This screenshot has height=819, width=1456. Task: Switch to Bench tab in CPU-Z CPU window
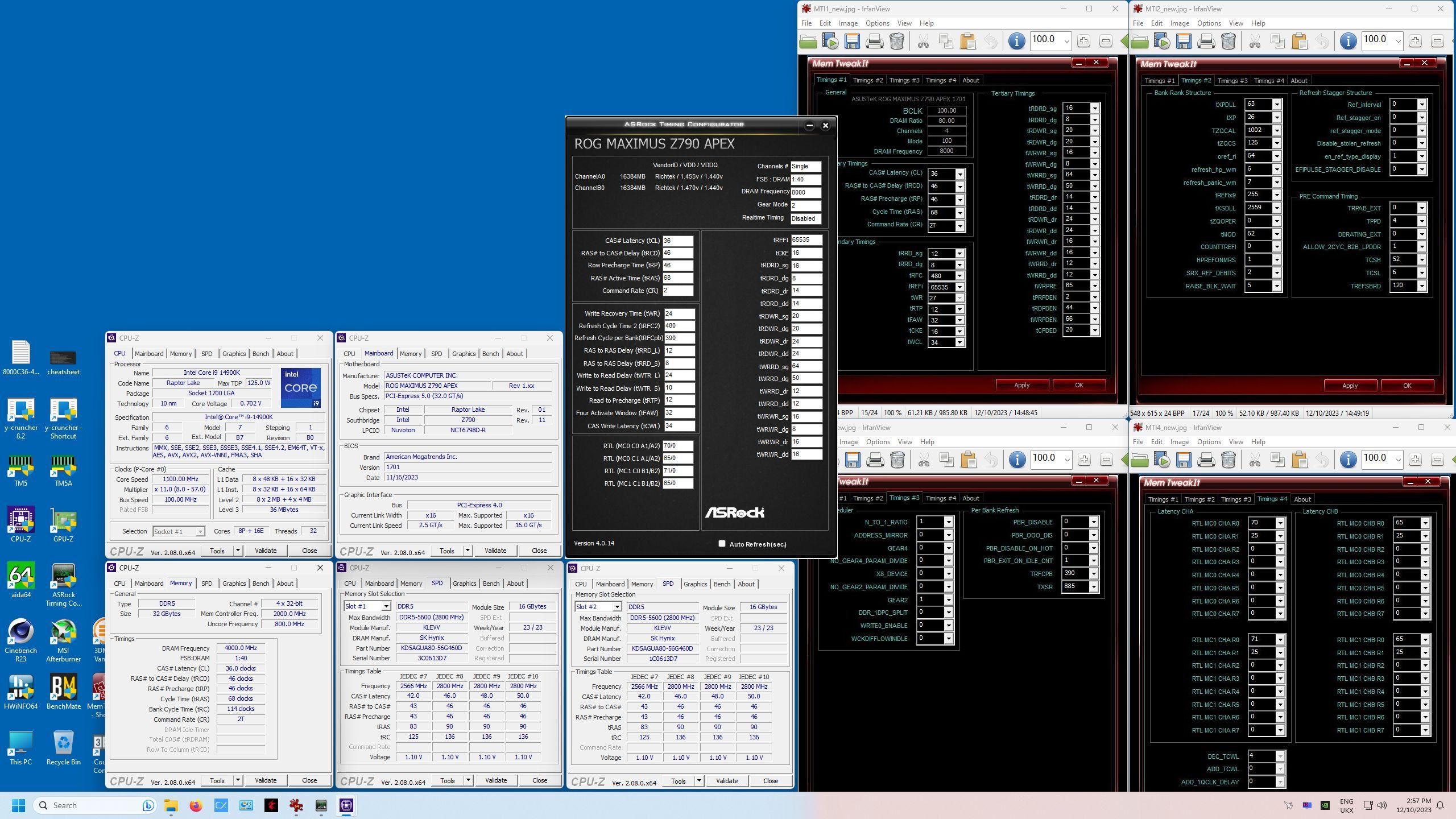point(260,354)
